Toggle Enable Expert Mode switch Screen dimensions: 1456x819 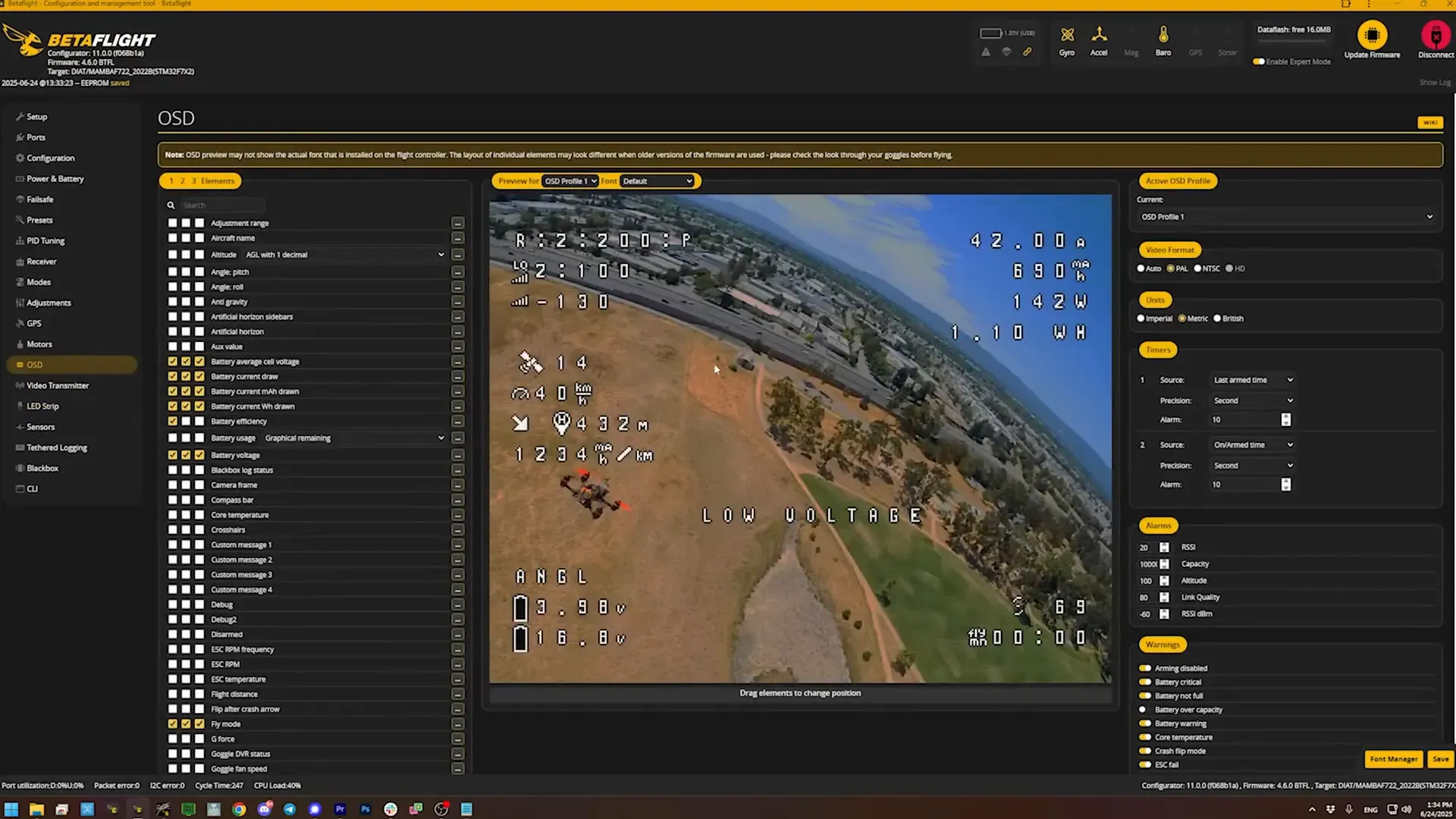(x=1259, y=61)
